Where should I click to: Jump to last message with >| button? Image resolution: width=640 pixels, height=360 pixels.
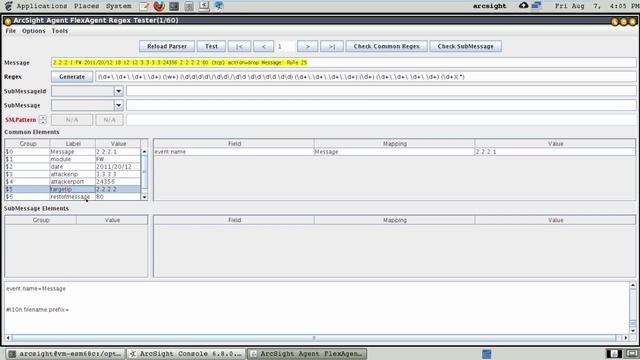[x=332, y=47]
